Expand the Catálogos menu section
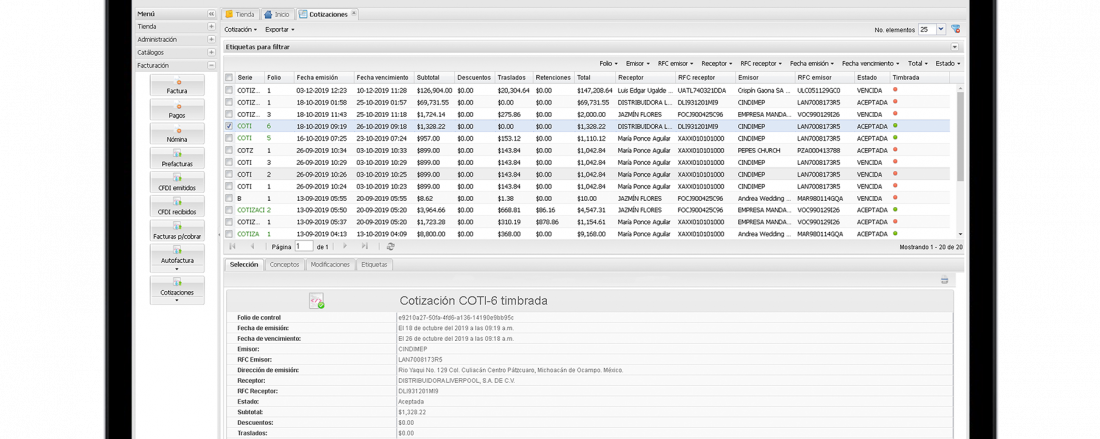 (211, 52)
